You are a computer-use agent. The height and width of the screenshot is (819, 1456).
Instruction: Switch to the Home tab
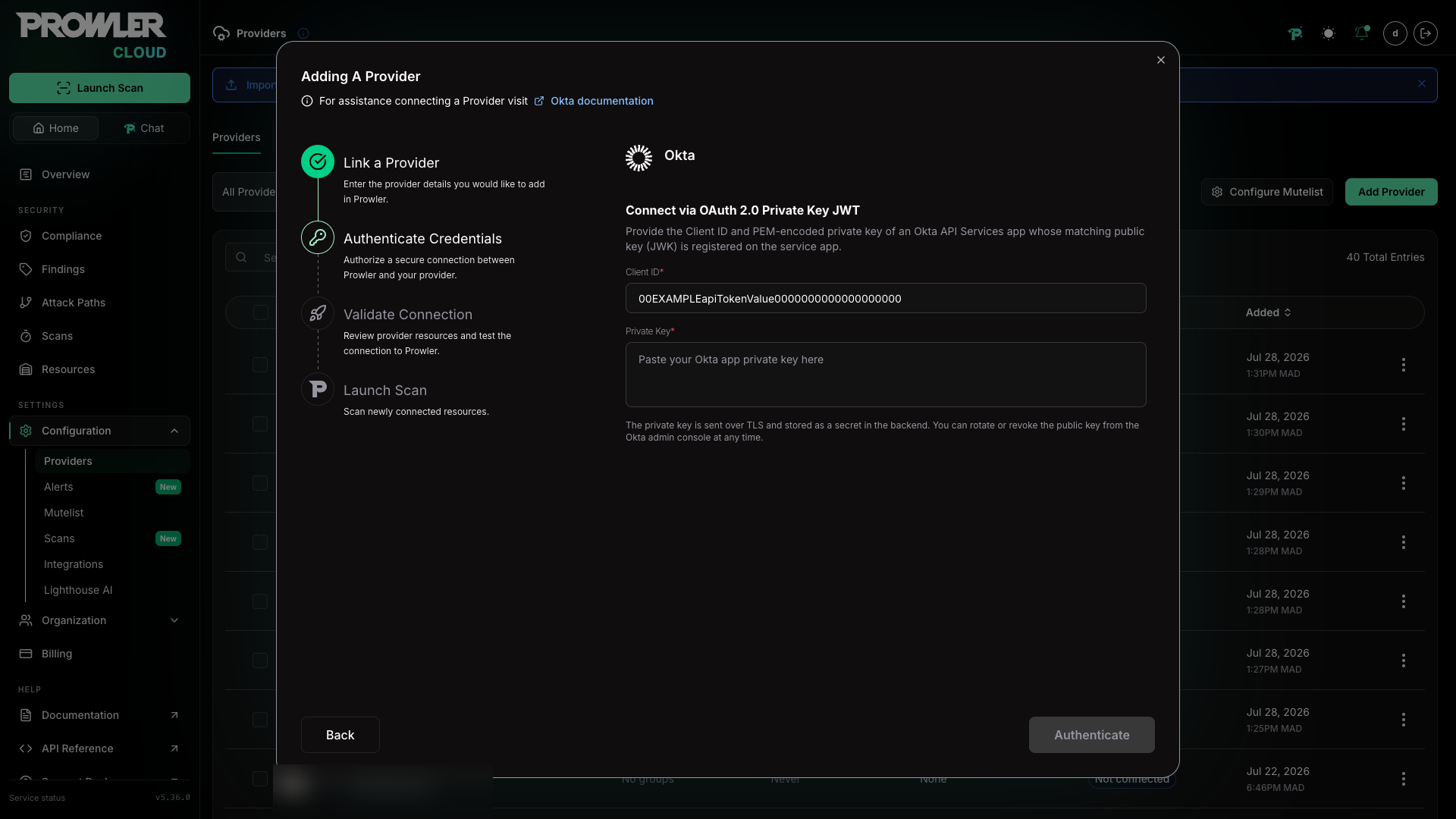pos(55,128)
